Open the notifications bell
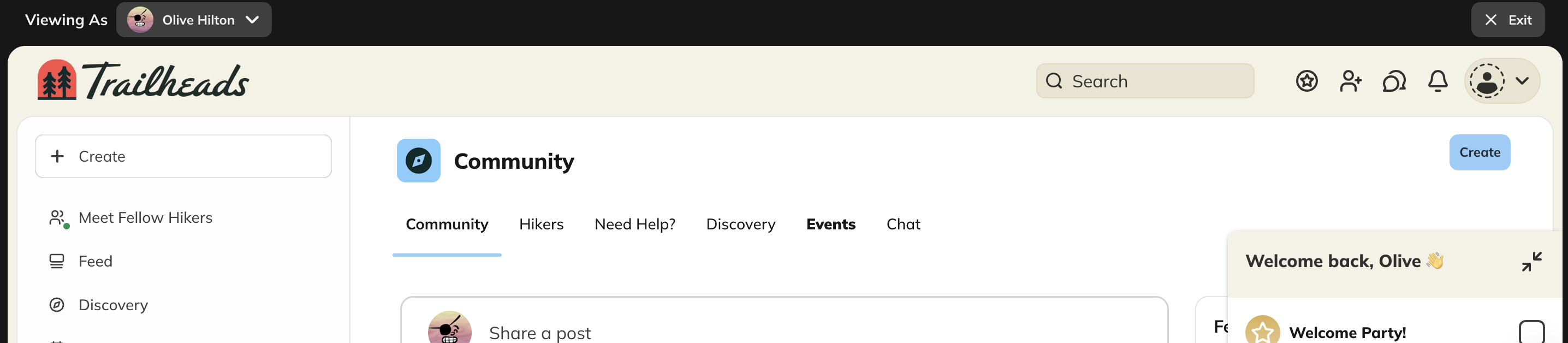The height and width of the screenshot is (343, 1568). [1436, 80]
